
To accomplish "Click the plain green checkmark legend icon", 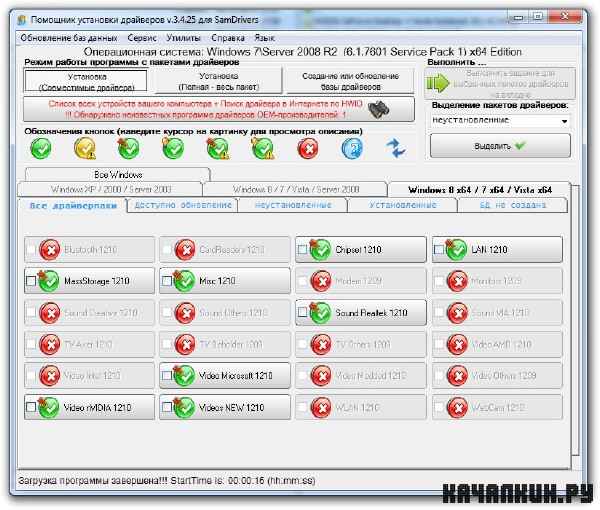I will 41,148.
